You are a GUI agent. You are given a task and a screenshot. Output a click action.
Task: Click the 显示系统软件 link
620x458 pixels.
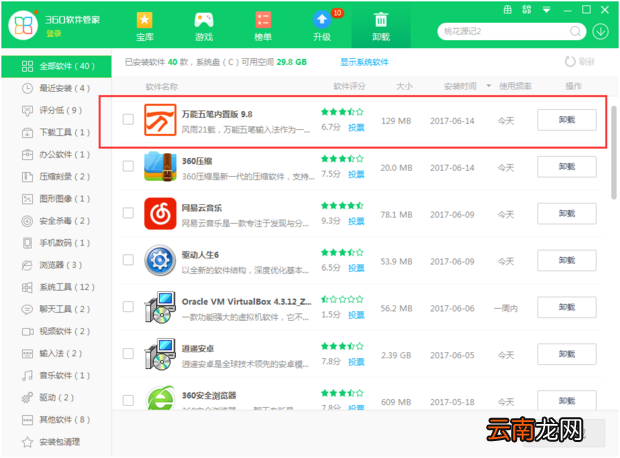coord(364,62)
